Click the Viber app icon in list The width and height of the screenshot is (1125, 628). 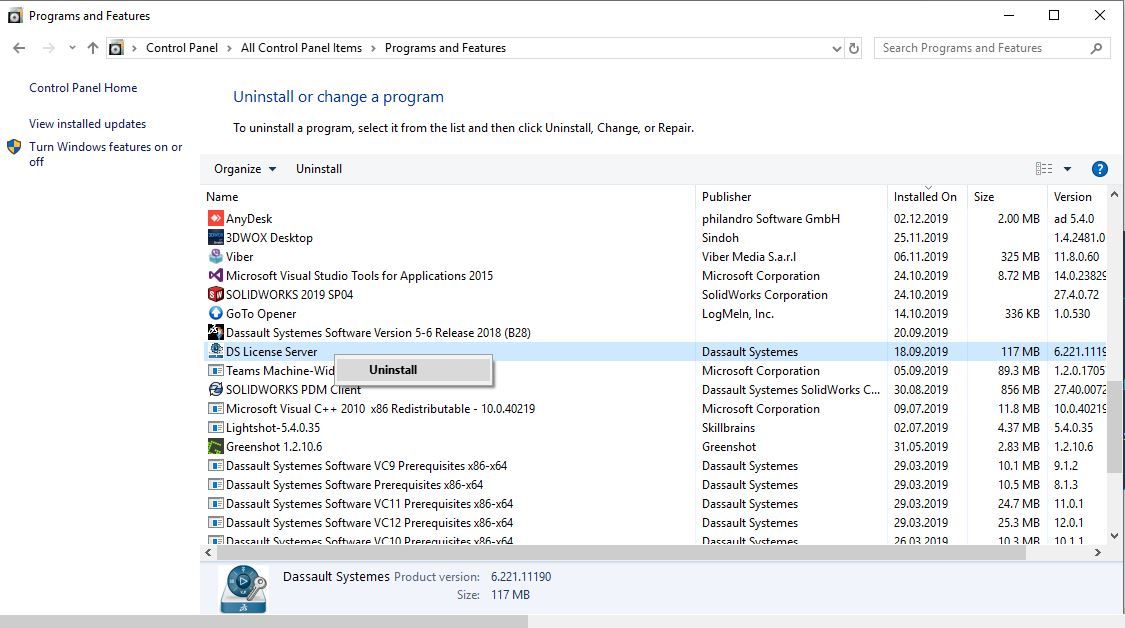tap(215, 257)
